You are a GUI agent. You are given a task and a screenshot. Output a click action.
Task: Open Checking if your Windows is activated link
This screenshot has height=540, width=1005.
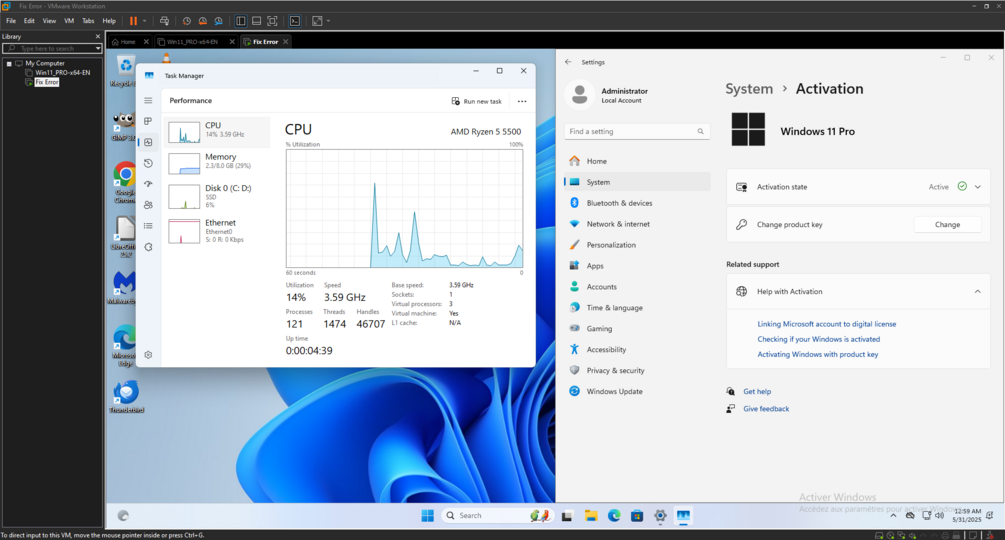pos(818,340)
